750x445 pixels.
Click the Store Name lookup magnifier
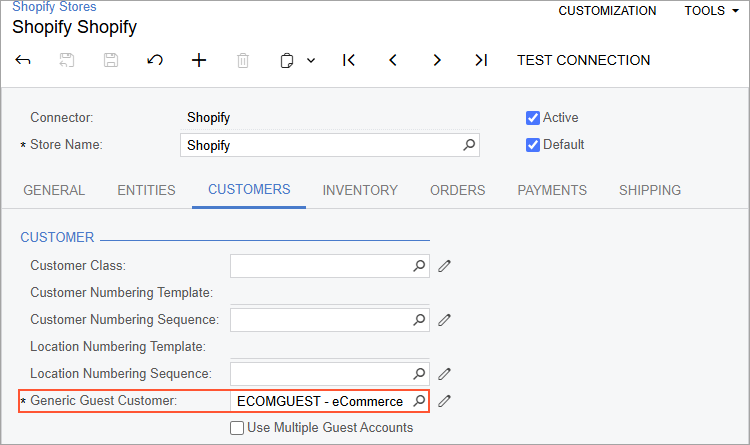click(x=469, y=145)
